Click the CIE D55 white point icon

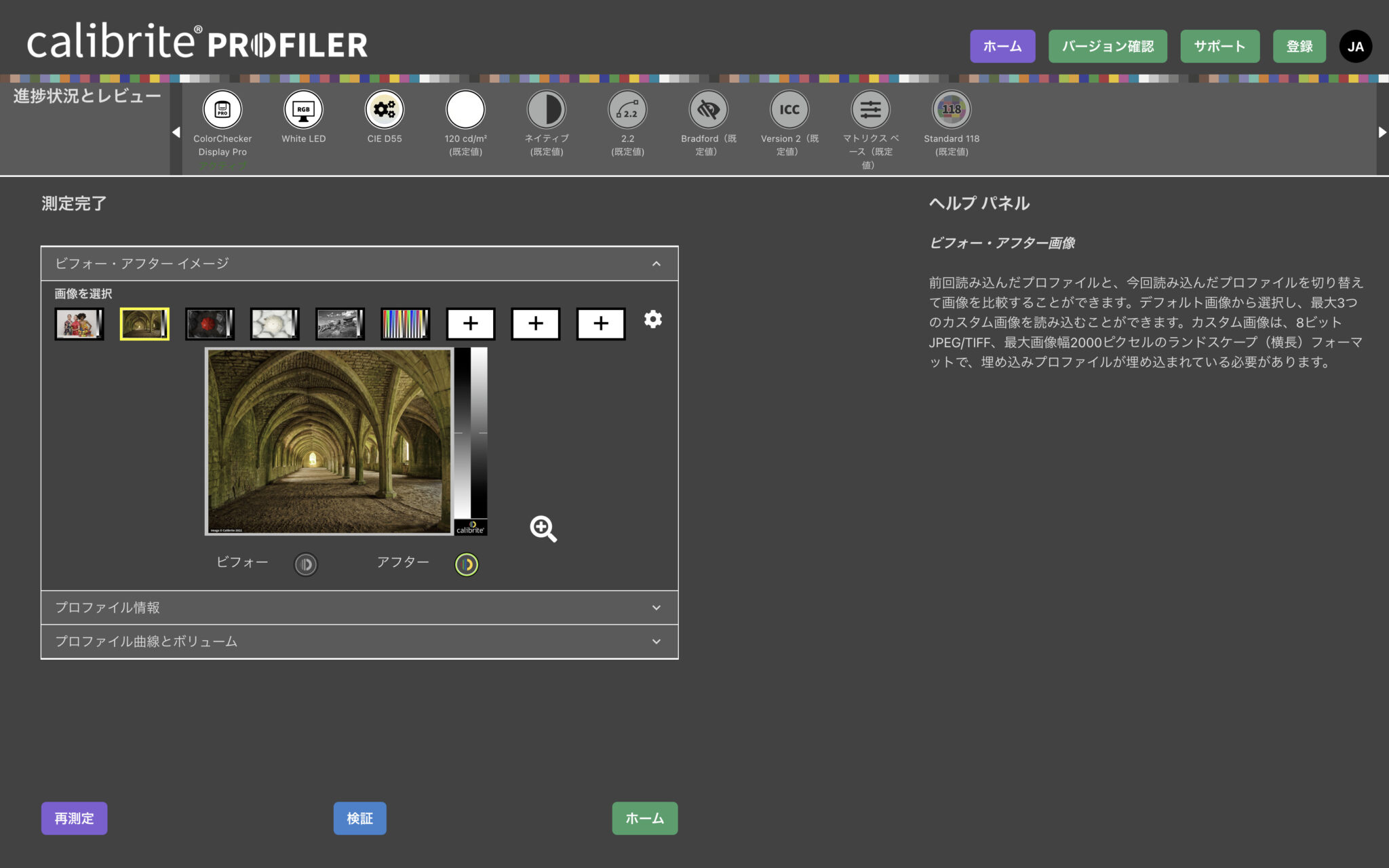[x=385, y=110]
